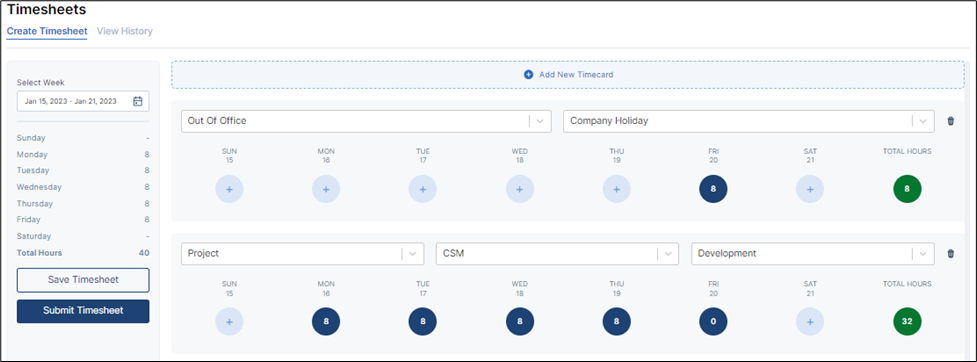
Task: Edit Wednesday 8 hours in Development row
Action: coord(520,322)
